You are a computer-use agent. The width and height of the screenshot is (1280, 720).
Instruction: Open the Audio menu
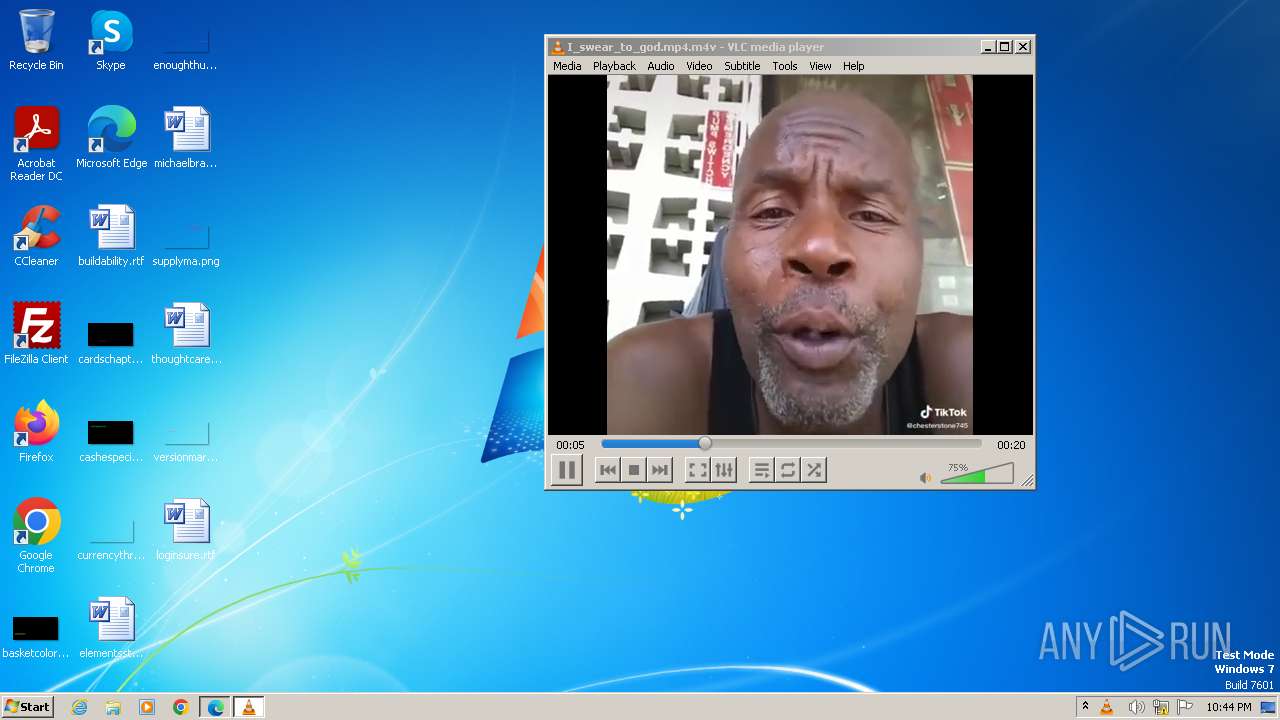click(661, 66)
